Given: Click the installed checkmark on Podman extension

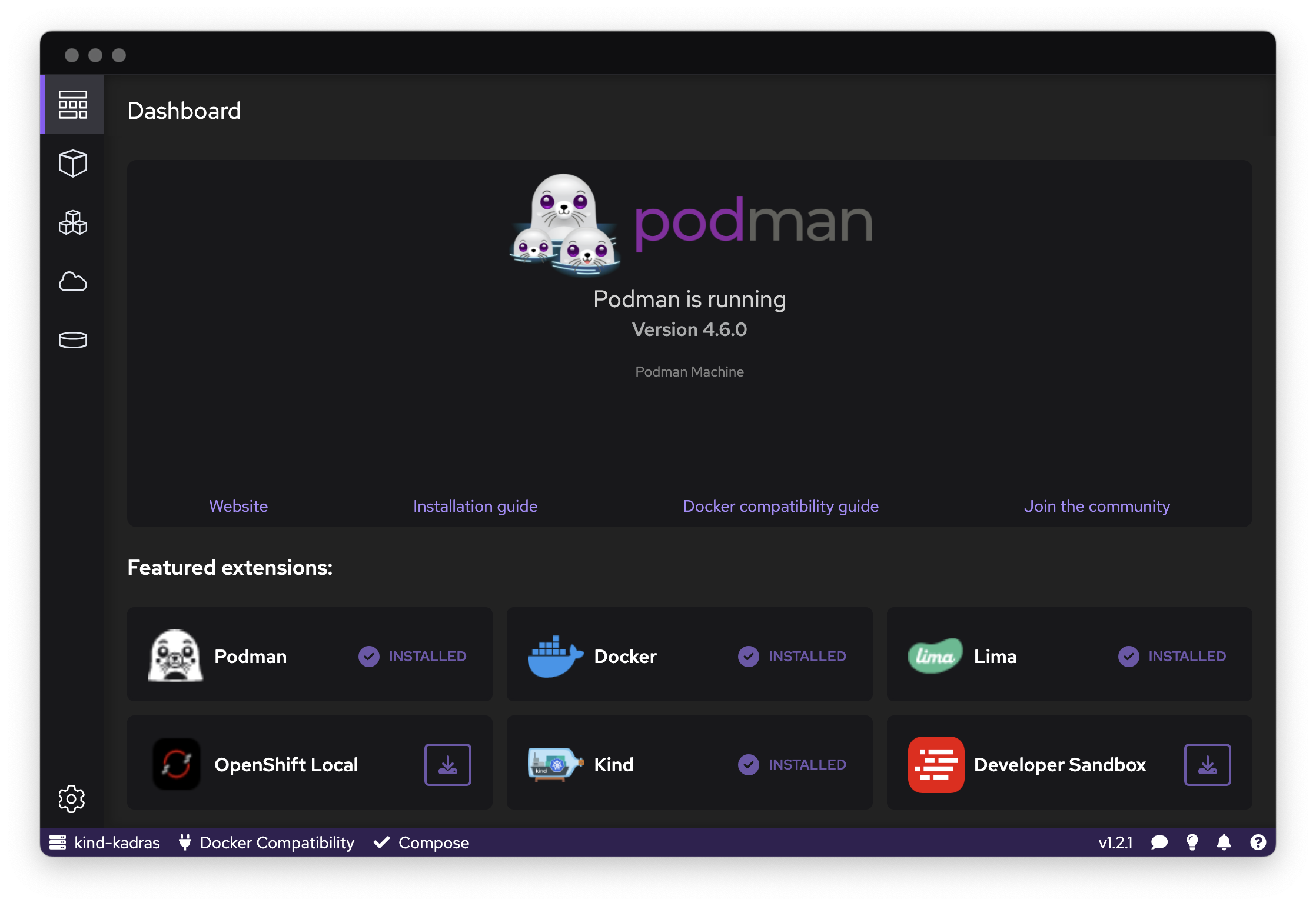Looking at the screenshot, I should point(369,656).
